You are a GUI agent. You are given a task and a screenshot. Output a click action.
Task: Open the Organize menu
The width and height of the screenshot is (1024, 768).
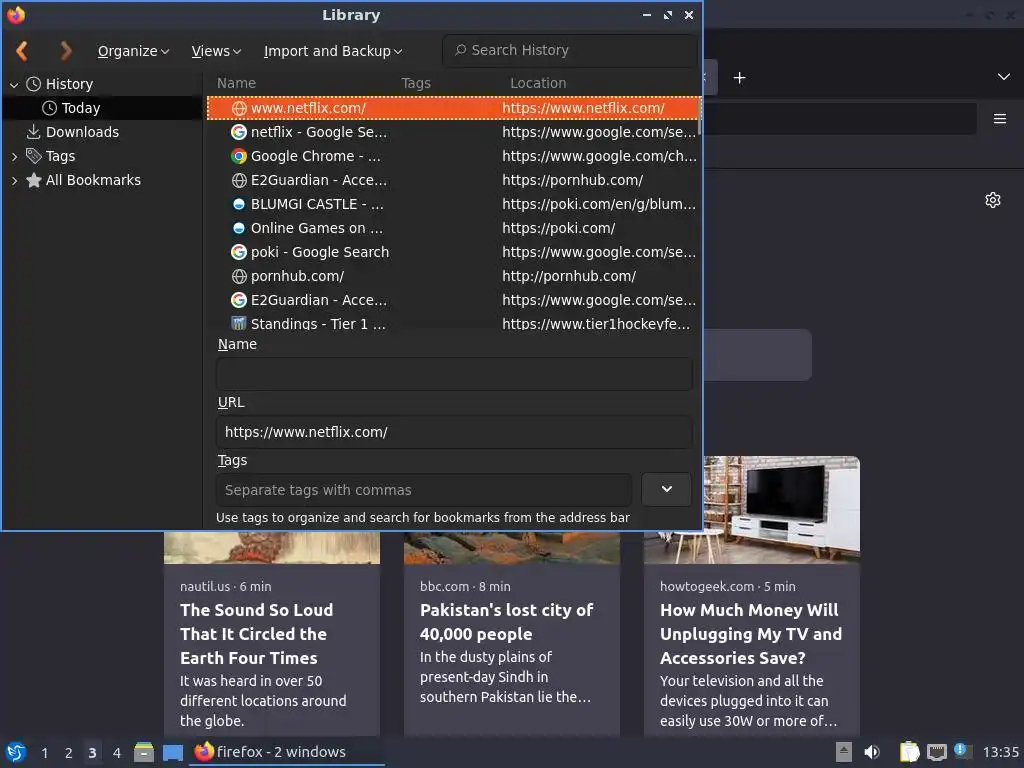coord(133,51)
